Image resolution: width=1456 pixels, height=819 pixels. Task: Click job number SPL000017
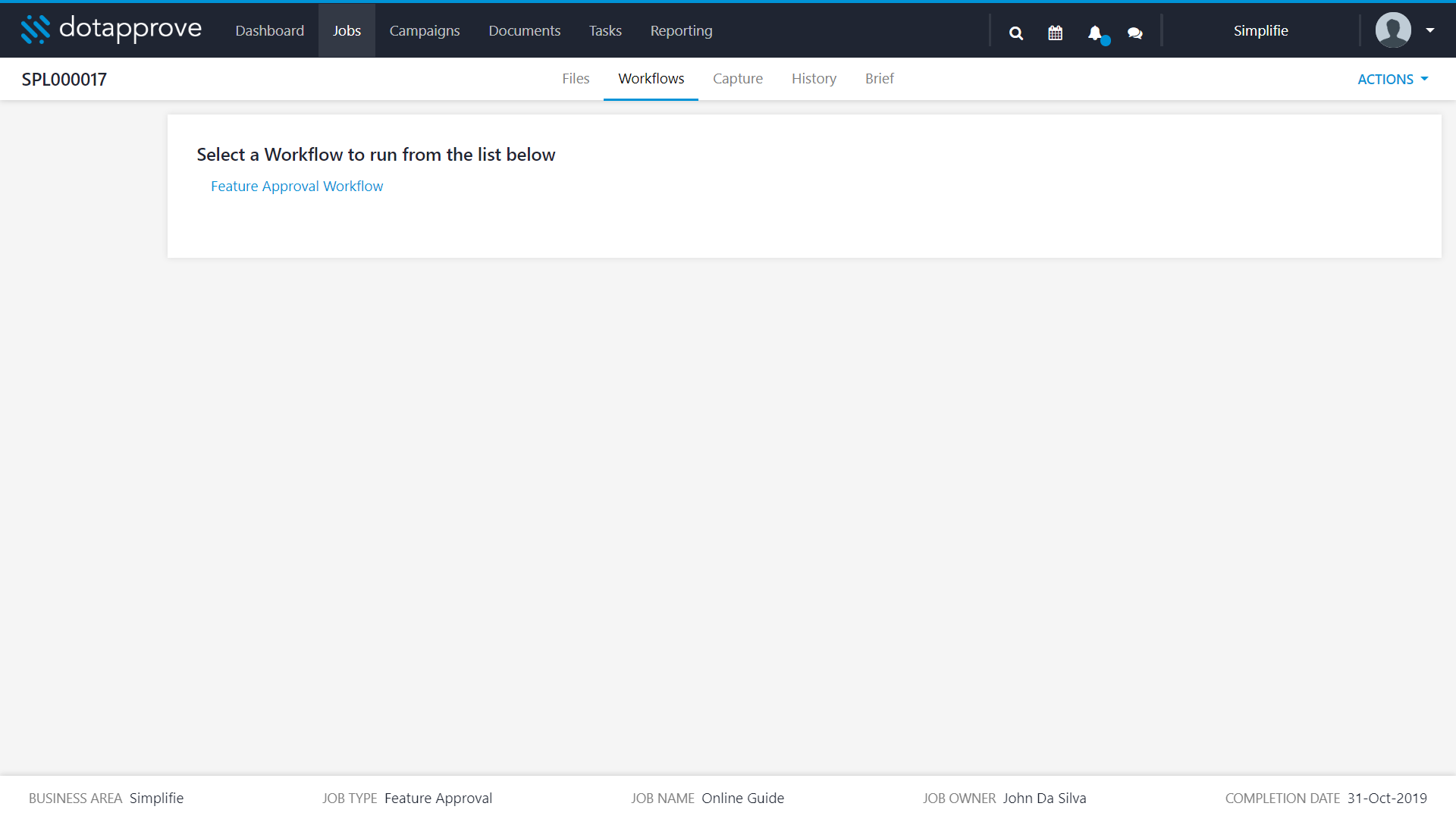pos(64,79)
